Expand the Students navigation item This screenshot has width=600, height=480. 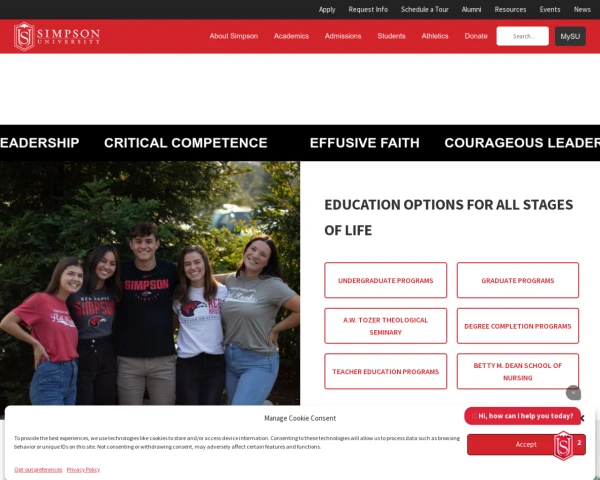click(x=391, y=36)
